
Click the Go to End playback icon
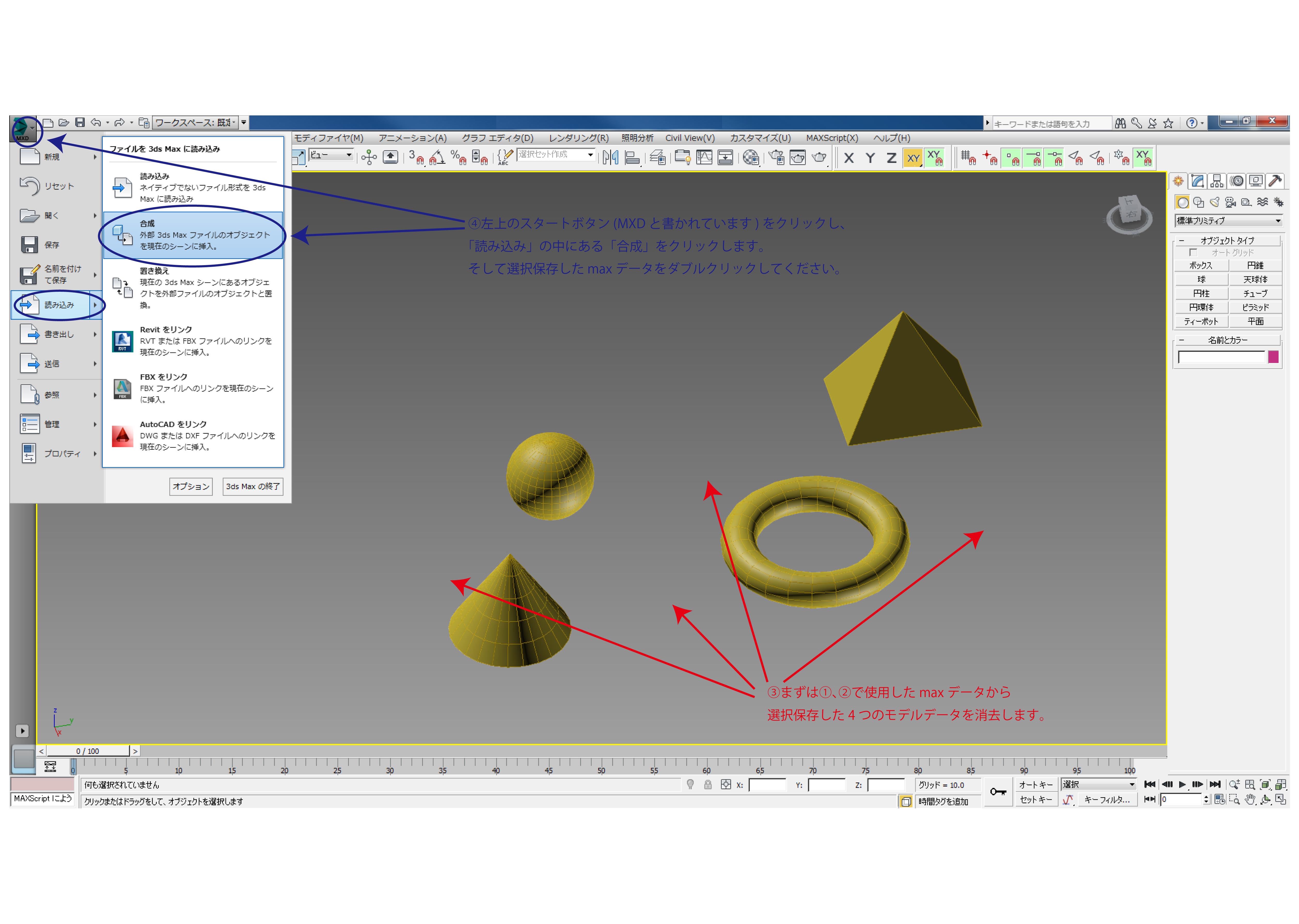coord(1215,785)
